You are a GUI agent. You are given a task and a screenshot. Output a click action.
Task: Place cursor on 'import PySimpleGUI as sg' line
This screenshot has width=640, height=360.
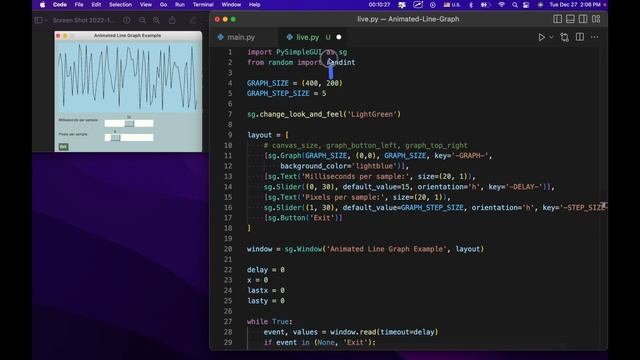(297, 52)
